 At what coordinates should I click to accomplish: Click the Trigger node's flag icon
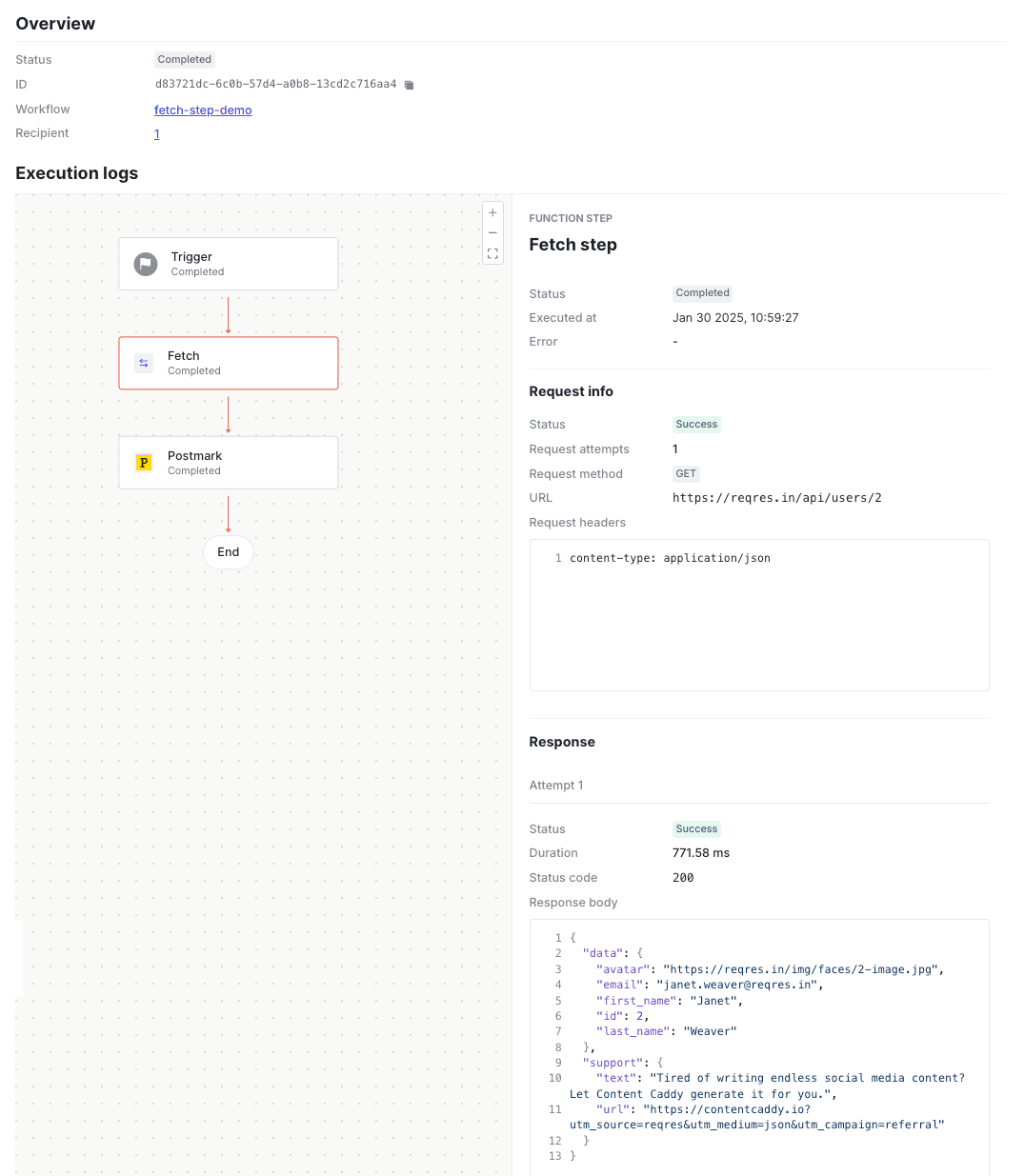click(x=145, y=264)
